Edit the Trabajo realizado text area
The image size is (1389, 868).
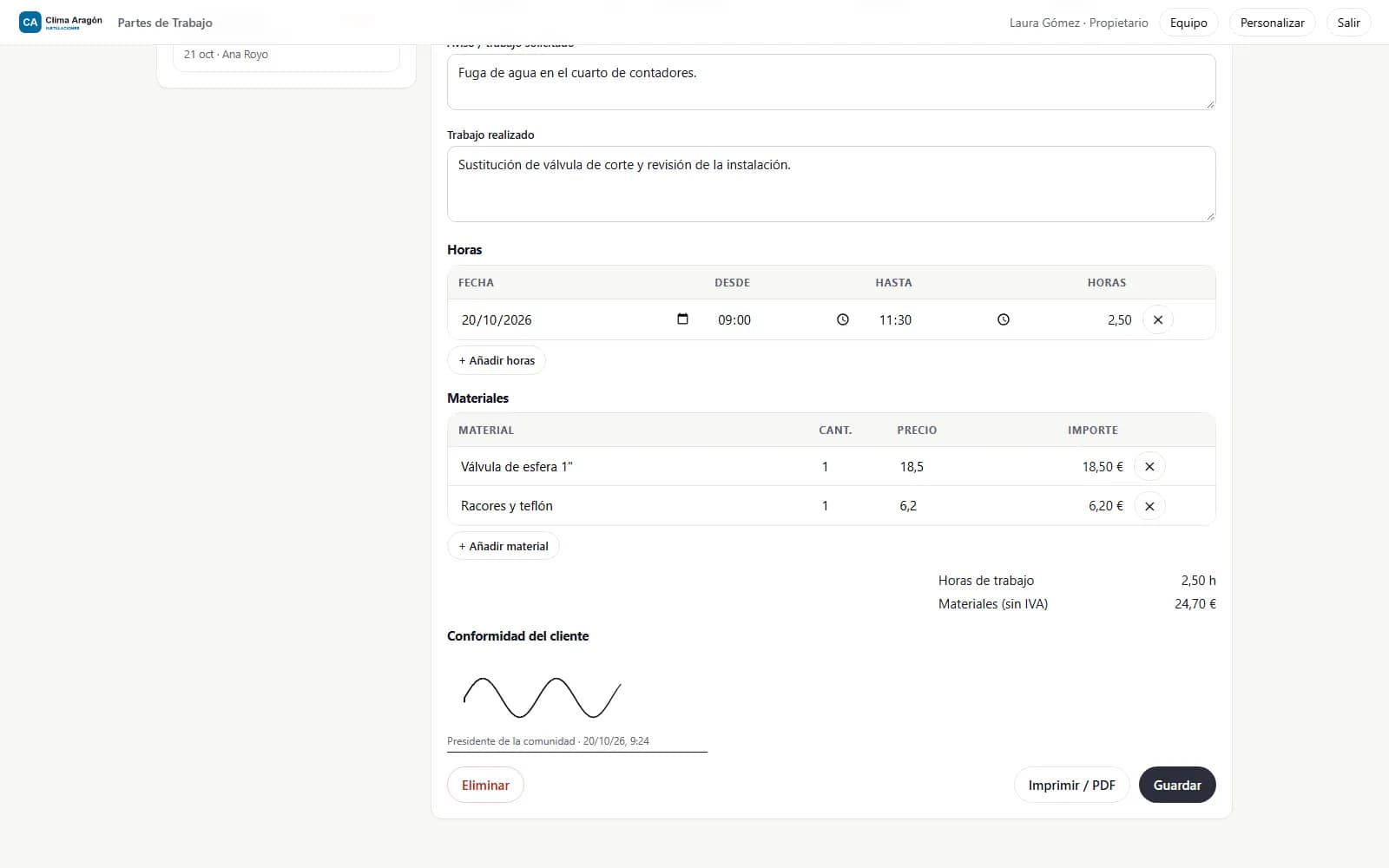(x=831, y=184)
